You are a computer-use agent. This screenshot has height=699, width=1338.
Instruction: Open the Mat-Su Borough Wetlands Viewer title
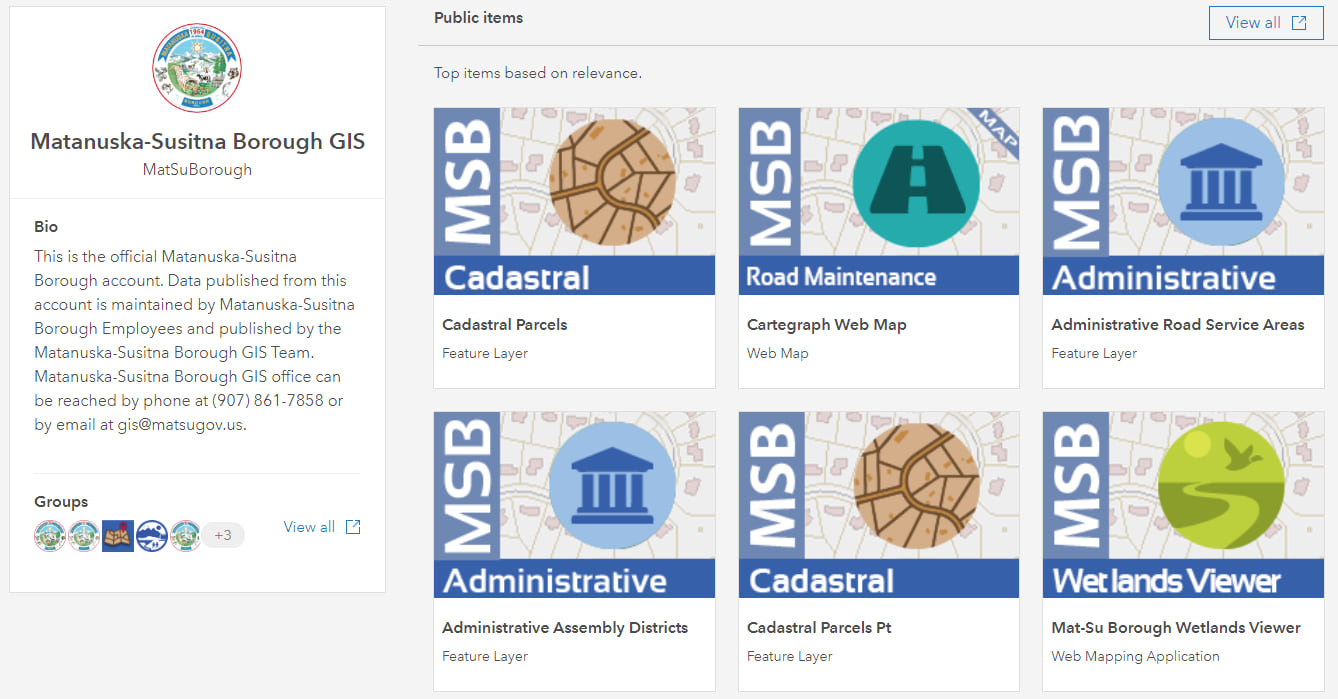point(1176,628)
